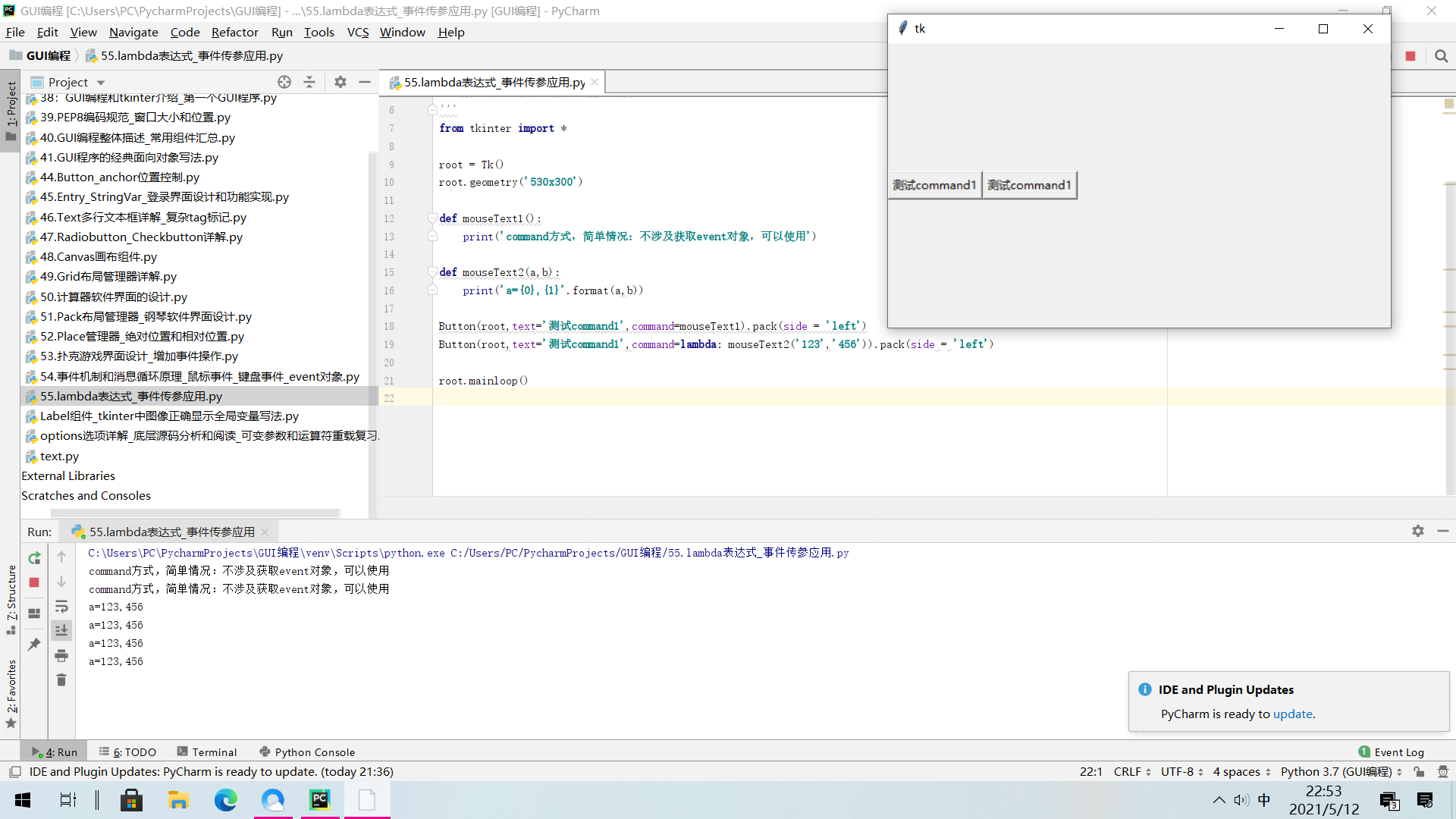This screenshot has height=819, width=1456.
Task: Hide the Run tool window
Action: [1443, 531]
